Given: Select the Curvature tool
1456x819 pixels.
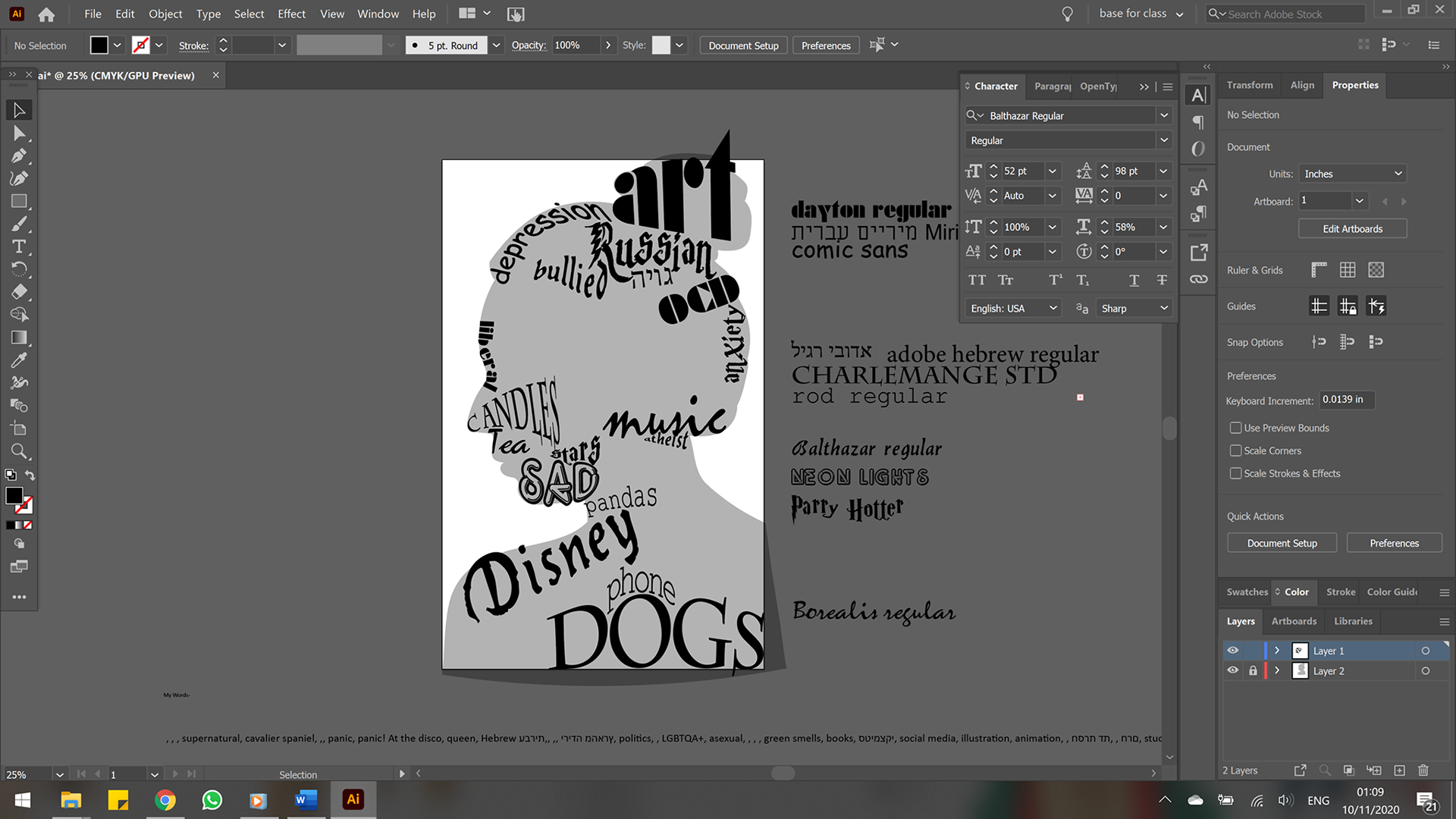Looking at the screenshot, I should tap(19, 179).
